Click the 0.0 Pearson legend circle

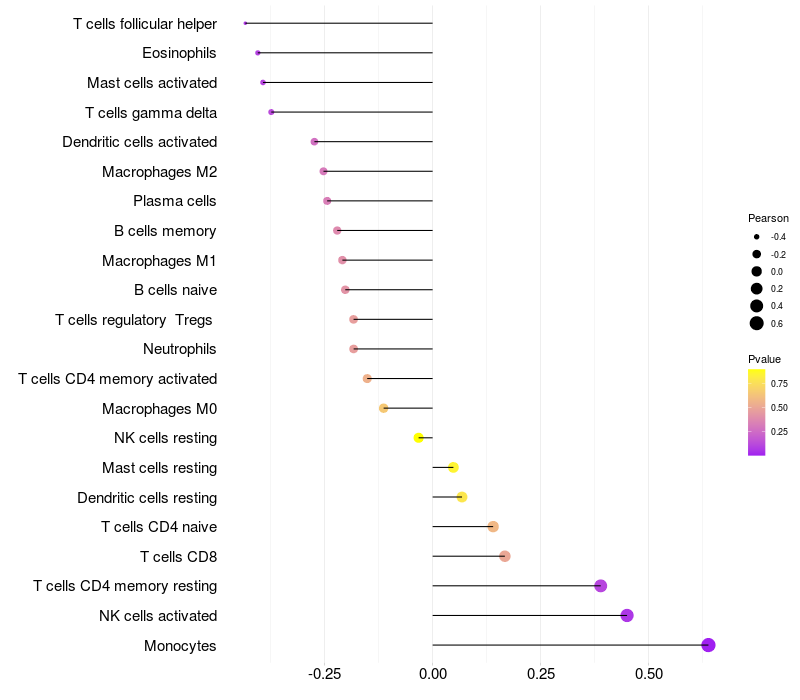point(757,271)
